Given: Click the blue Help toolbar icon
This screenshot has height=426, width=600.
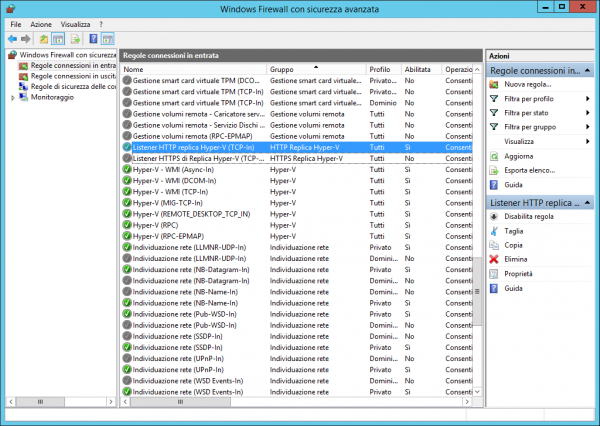Looking at the screenshot, I should [x=93, y=39].
